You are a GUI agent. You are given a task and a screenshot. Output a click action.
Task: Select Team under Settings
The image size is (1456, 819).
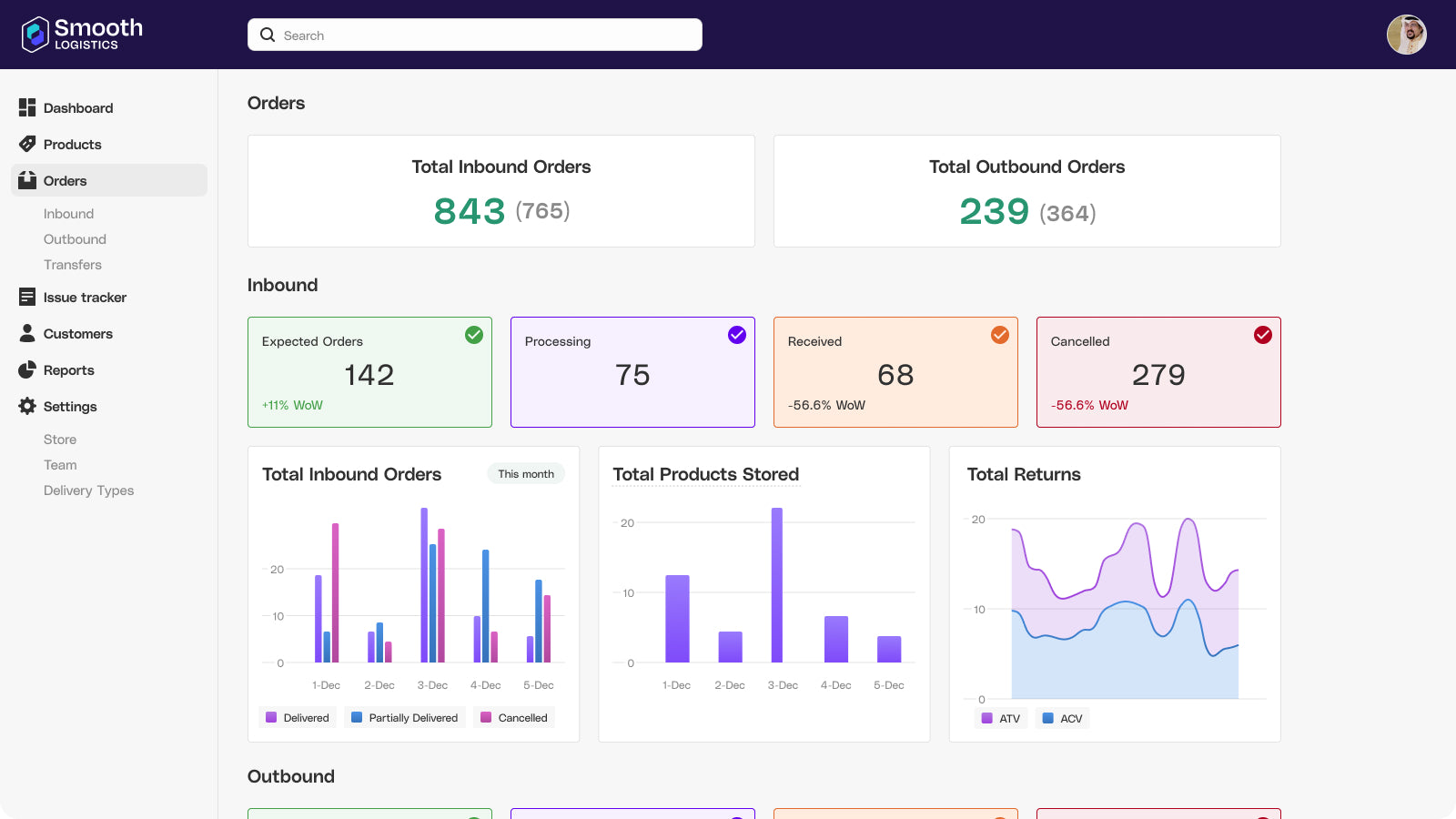coord(60,465)
